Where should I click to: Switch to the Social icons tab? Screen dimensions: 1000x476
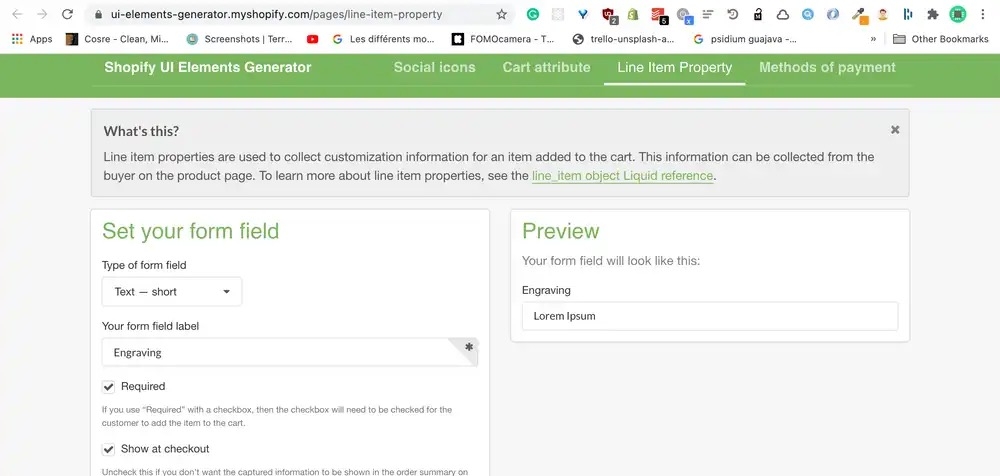434,67
